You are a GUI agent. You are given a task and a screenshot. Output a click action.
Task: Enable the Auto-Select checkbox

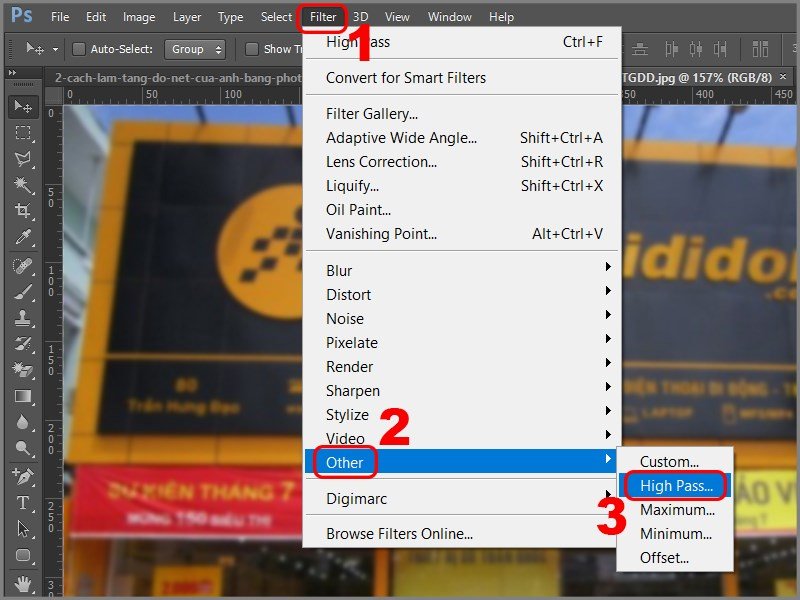point(79,49)
